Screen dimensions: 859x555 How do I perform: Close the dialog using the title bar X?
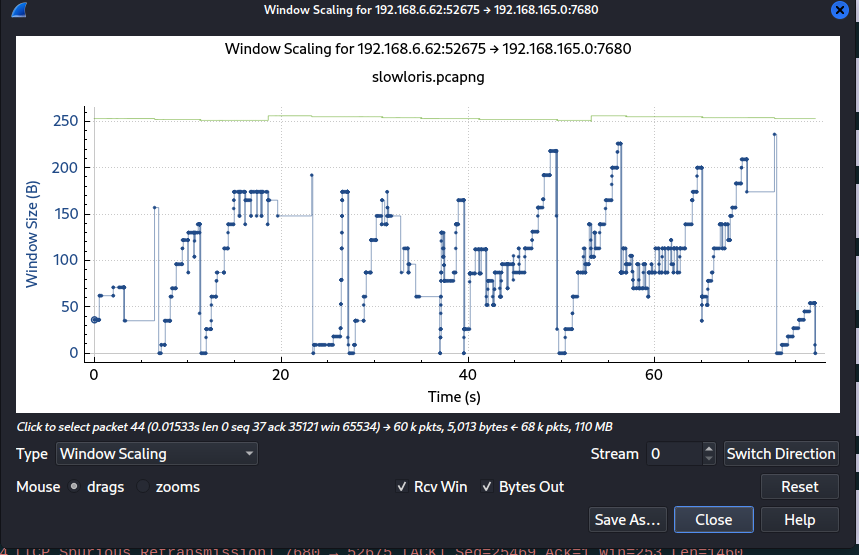pos(840,10)
